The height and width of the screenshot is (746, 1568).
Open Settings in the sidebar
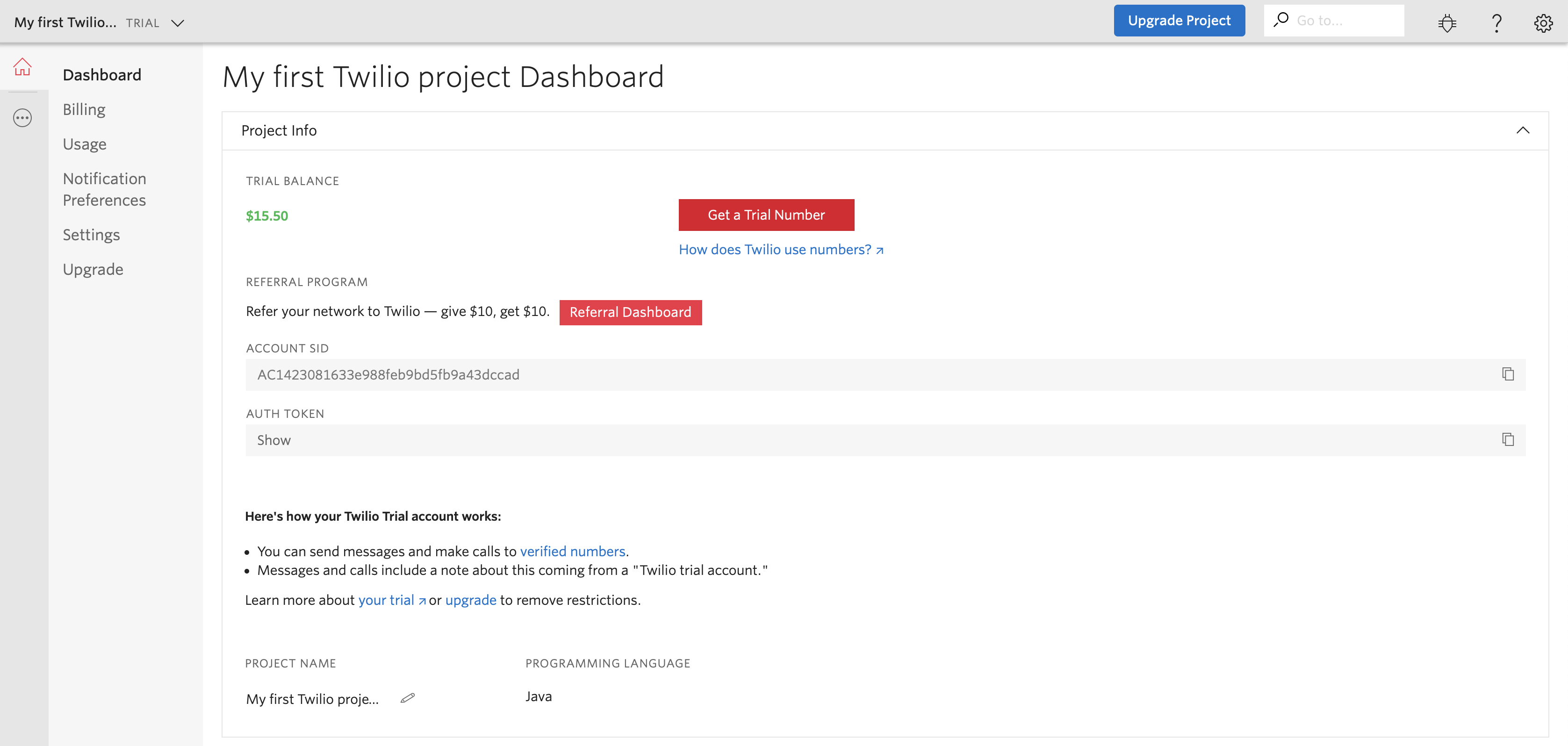tap(91, 235)
